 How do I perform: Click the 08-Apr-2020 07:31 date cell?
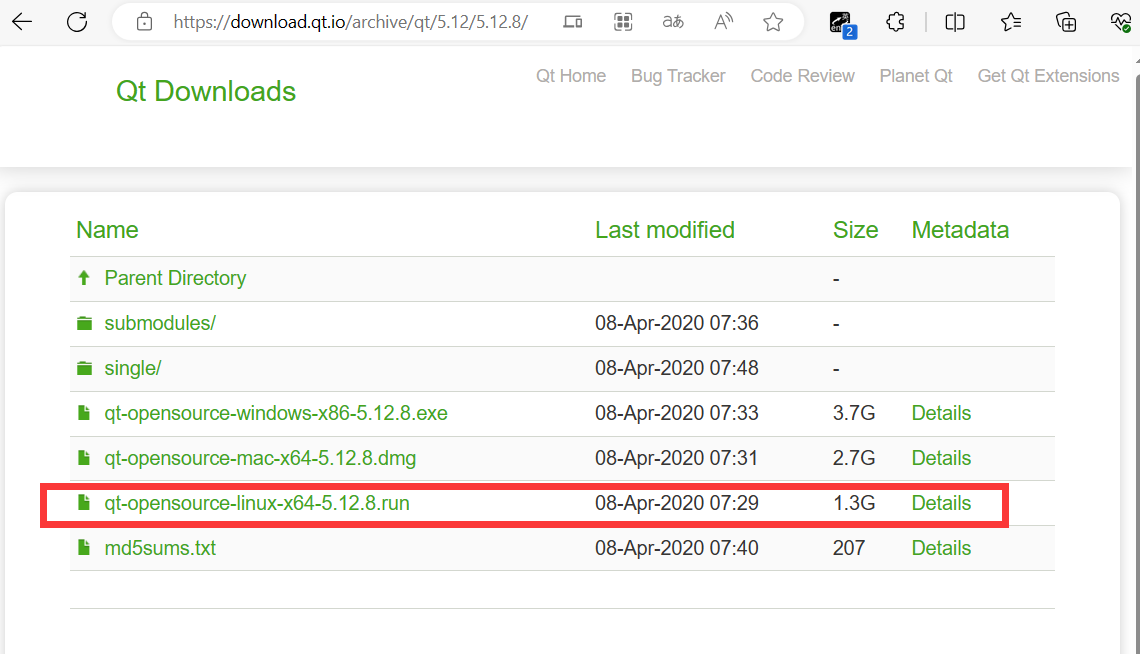click(676, 459)
